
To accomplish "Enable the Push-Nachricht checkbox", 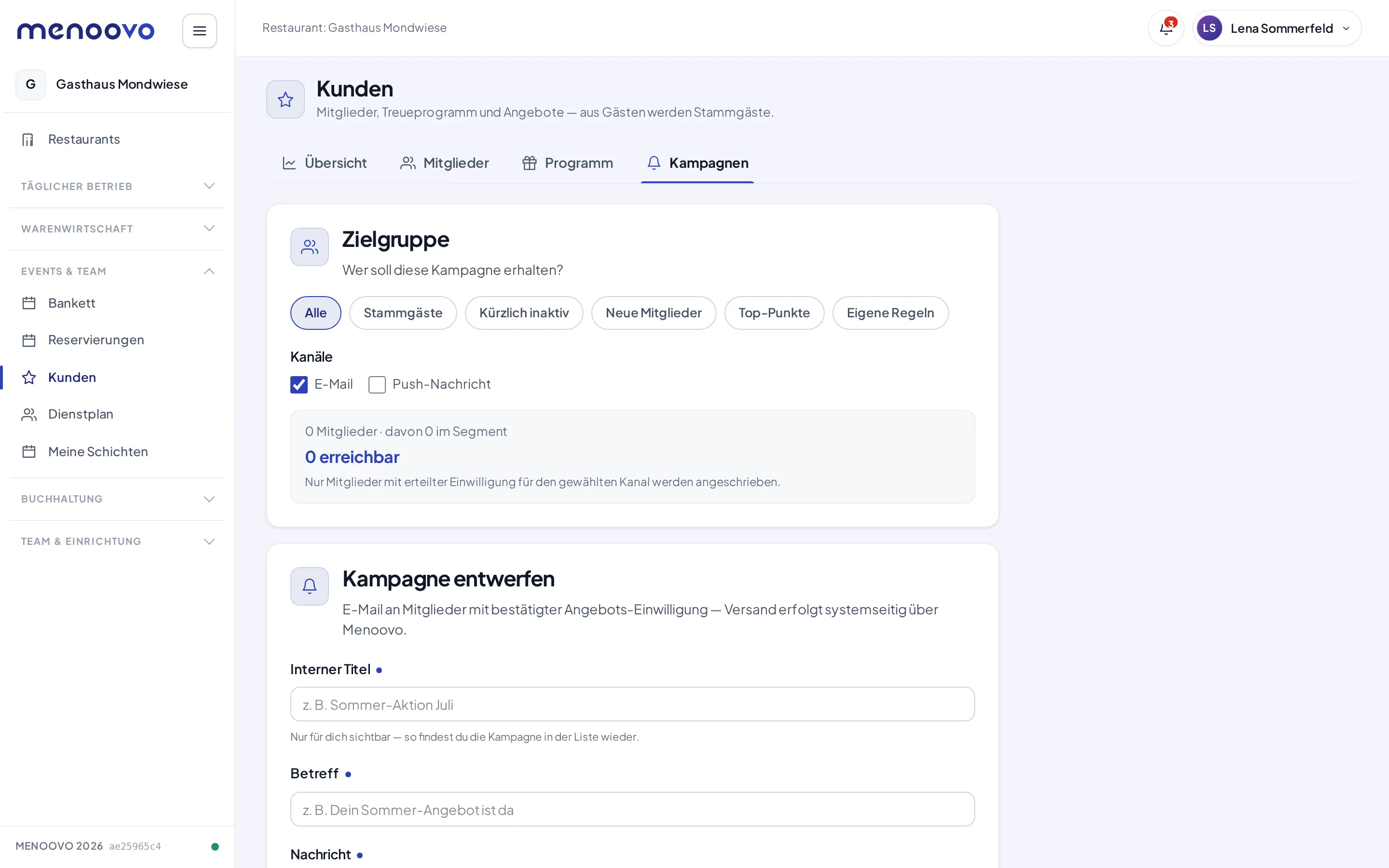I will tap(377, 385).
